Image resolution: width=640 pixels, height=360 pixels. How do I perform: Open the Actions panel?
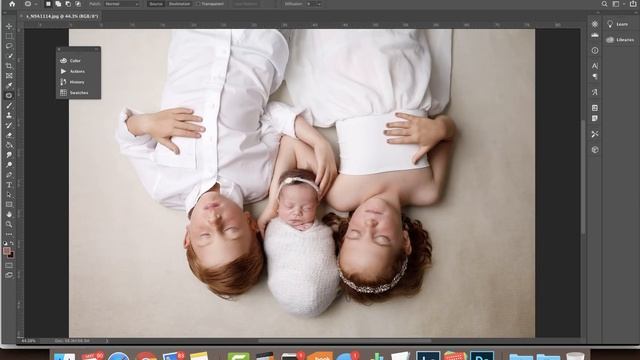point(78,71)
